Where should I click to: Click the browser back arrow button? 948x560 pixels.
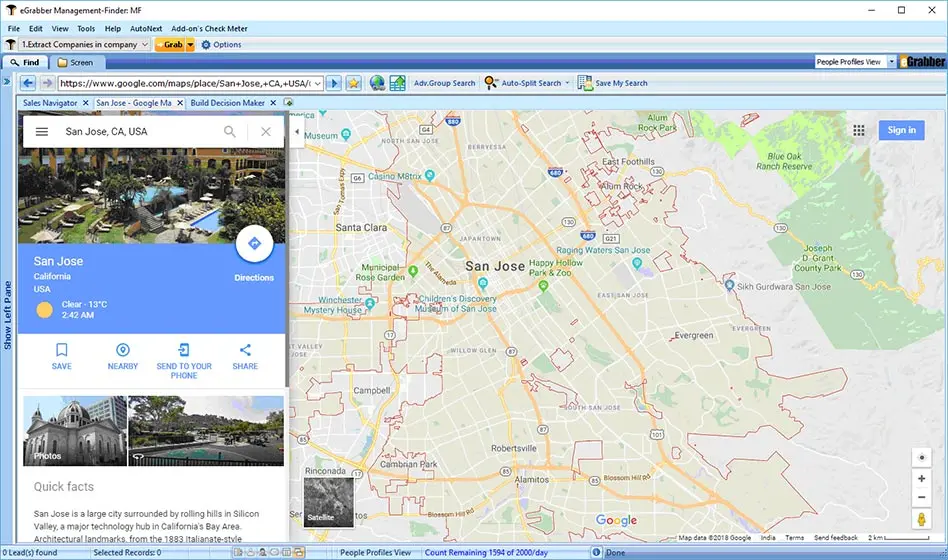tap(28, 83)
